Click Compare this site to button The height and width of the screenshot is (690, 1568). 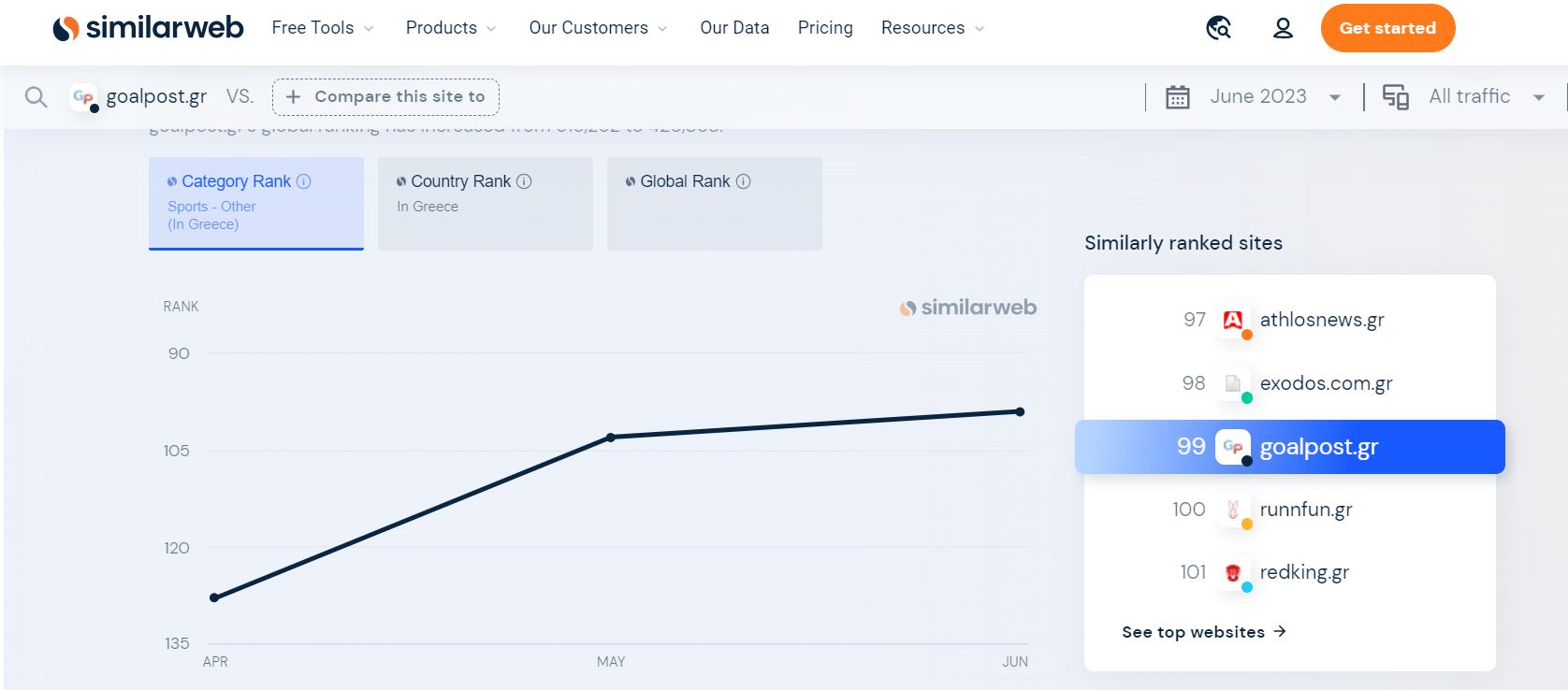coord(385,97)
